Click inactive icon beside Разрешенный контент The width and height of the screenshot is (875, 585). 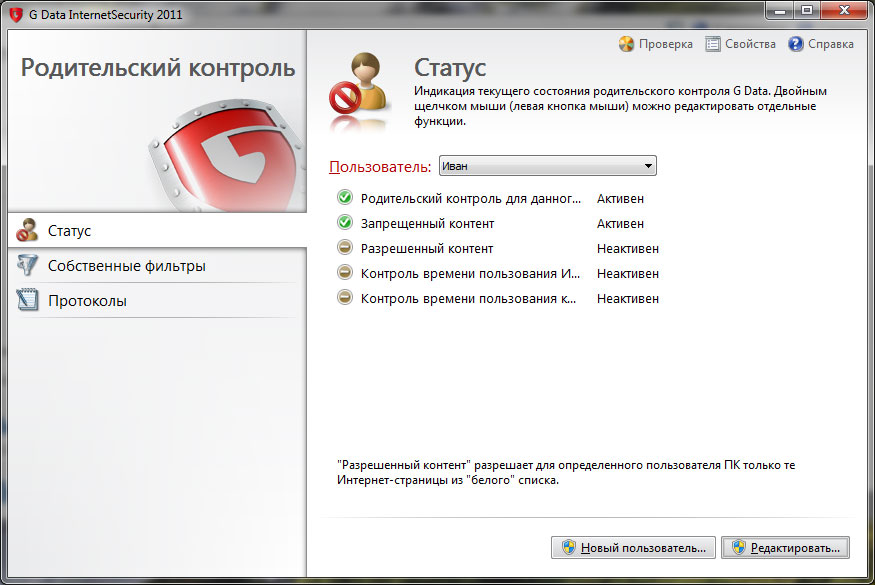(x=345, y=248)
